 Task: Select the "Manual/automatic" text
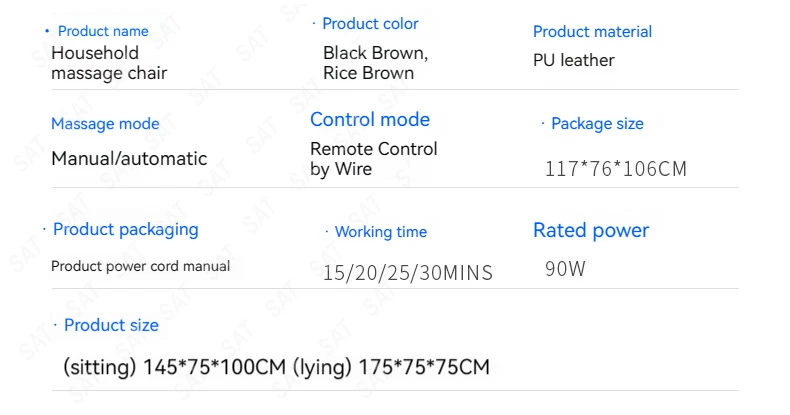pos(129,158)
